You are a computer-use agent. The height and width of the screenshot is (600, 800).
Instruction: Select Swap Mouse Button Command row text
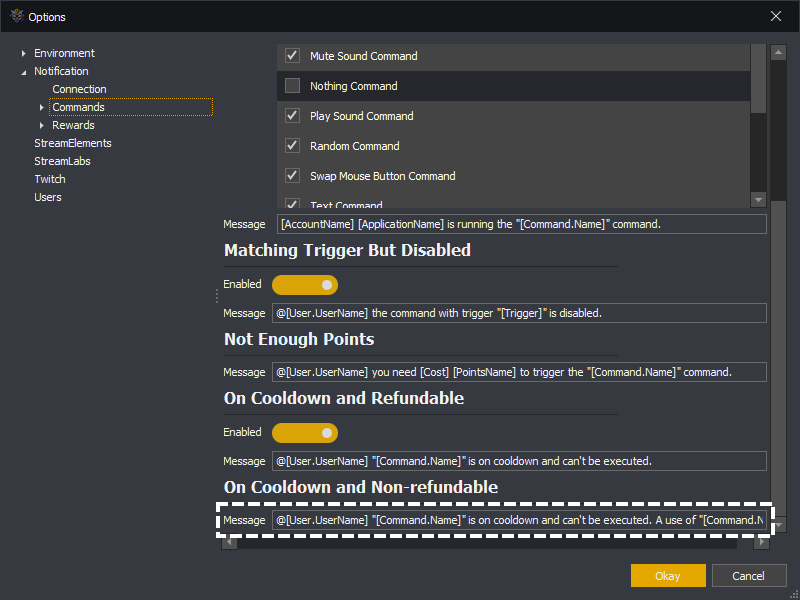383,176
